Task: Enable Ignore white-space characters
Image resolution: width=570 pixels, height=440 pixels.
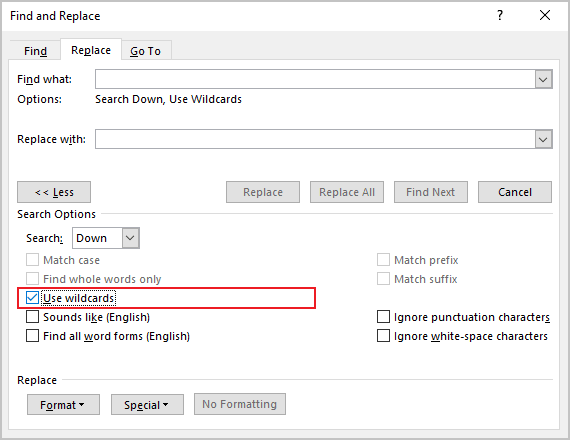Action: point(383,336)
